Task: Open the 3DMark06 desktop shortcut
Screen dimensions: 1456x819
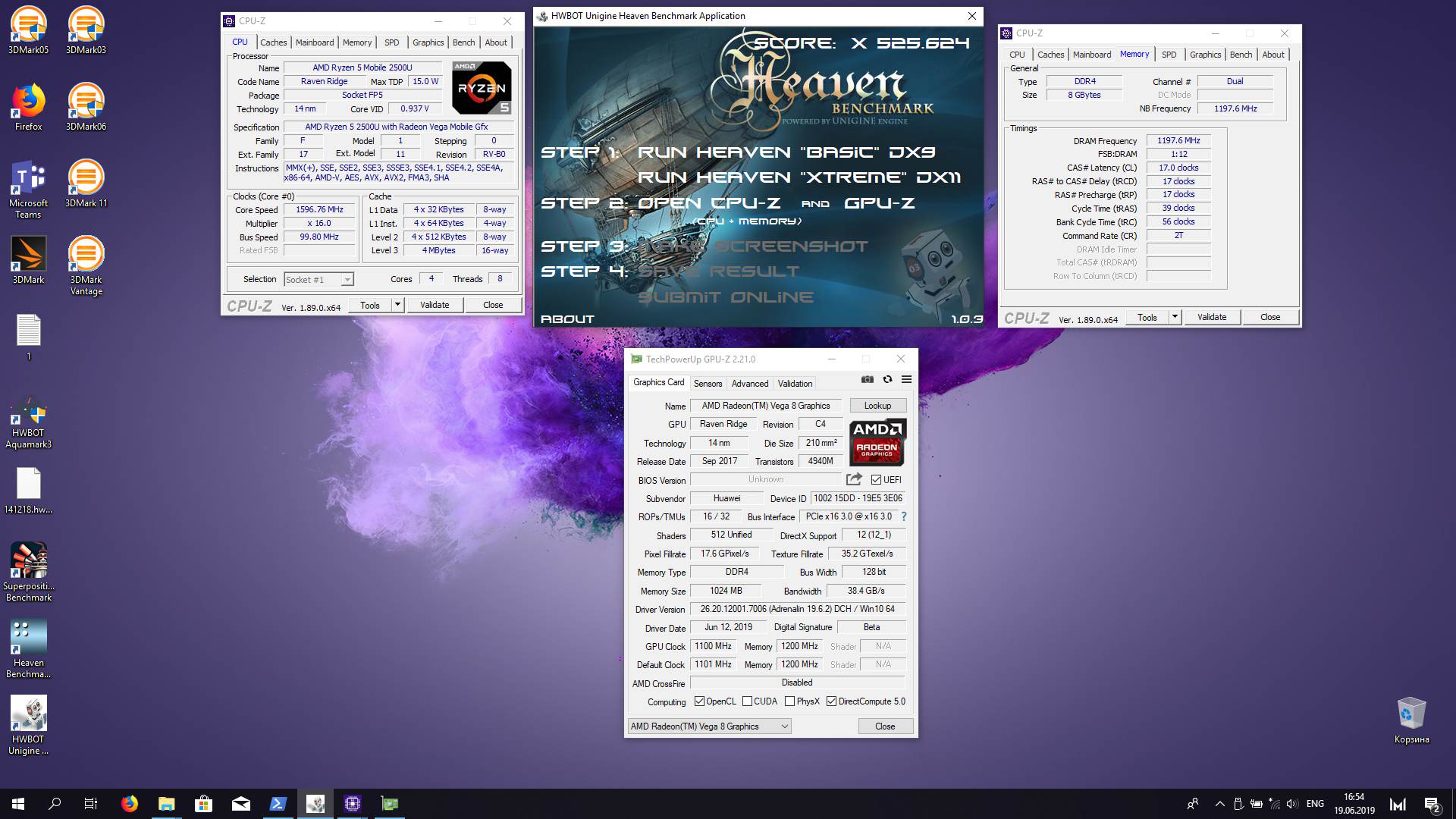Action: [86, 107]
